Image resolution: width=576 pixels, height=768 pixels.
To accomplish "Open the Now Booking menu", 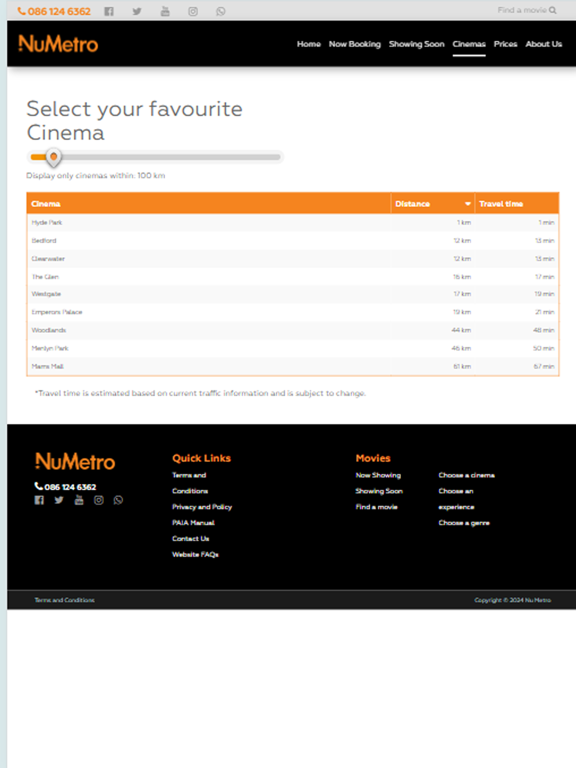I will tap(355, 44).
